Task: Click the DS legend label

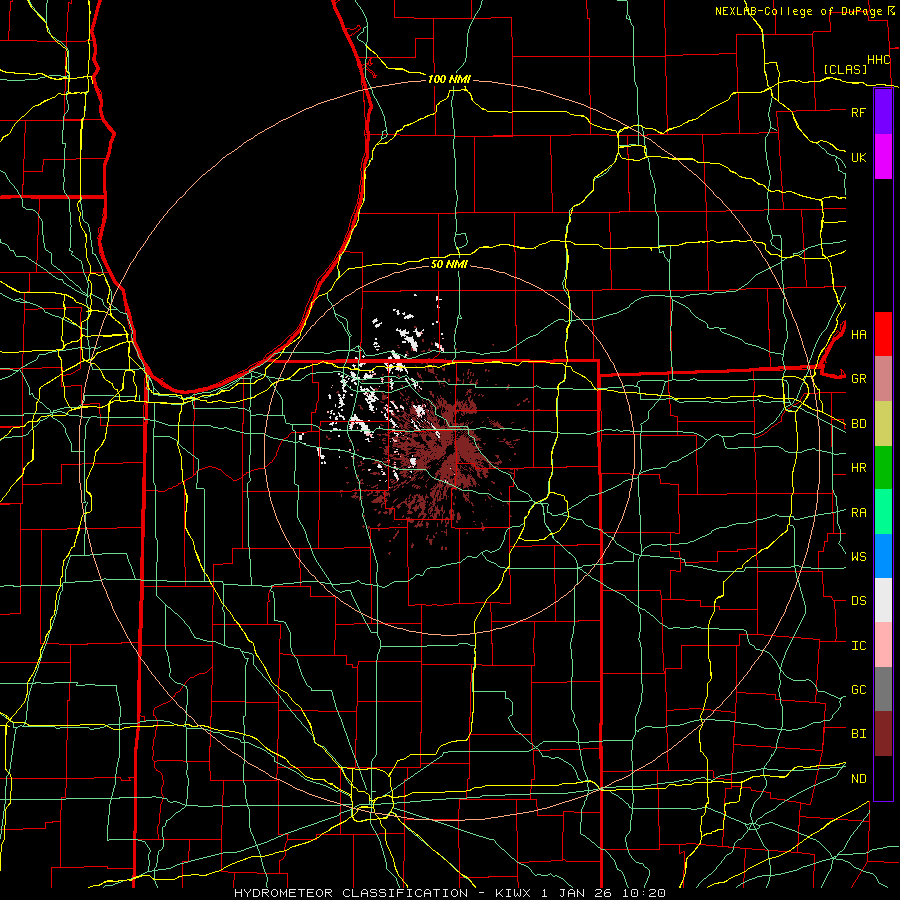Action: (858, 601)
